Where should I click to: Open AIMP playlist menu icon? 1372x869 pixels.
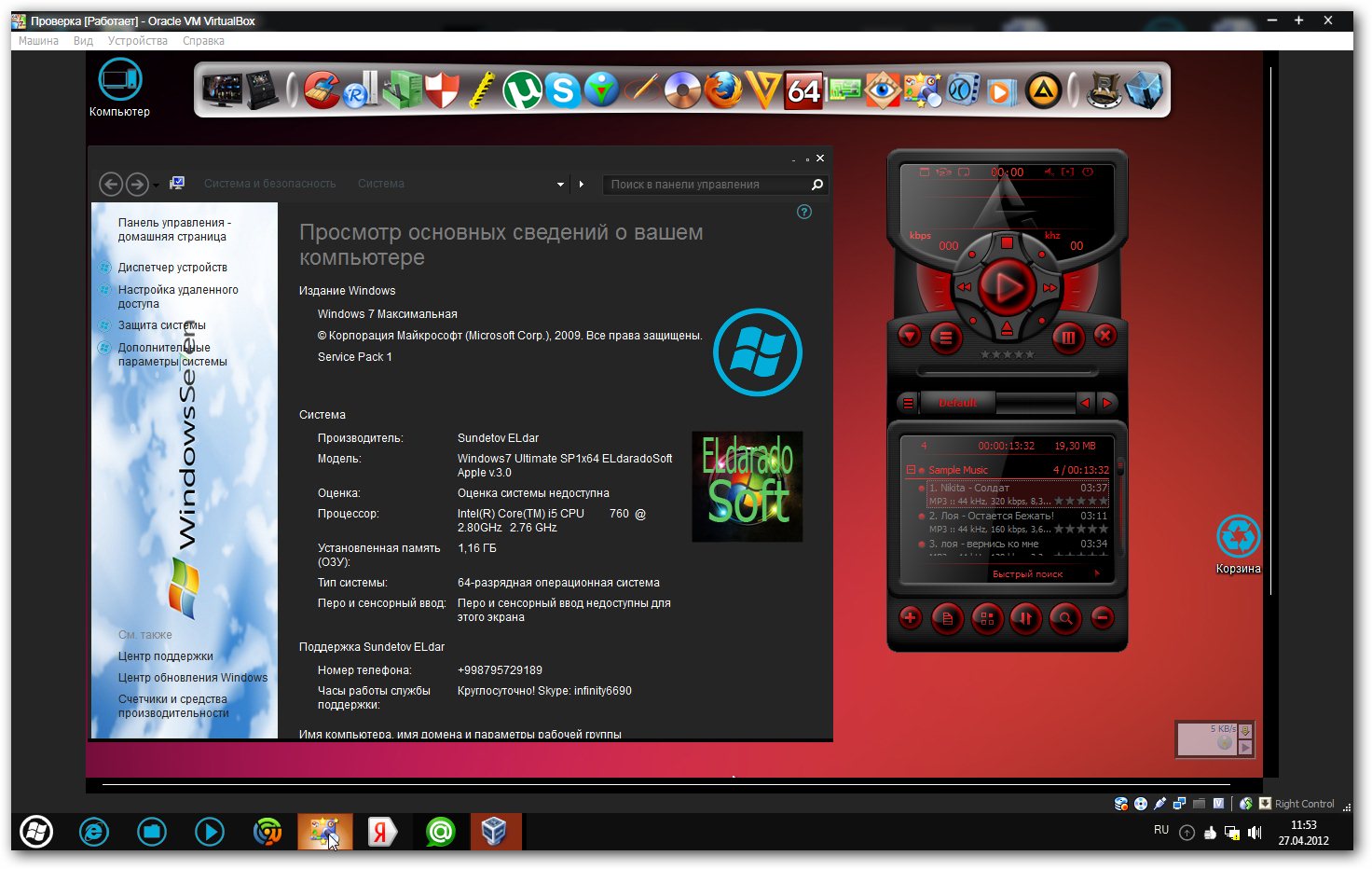tap(908, 403)
